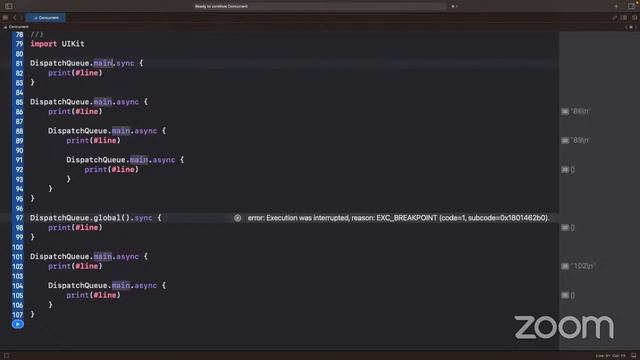This screenshot has height=360, width=640.
Task: Click the editor options icon beside split button
Action: (624, 18)
